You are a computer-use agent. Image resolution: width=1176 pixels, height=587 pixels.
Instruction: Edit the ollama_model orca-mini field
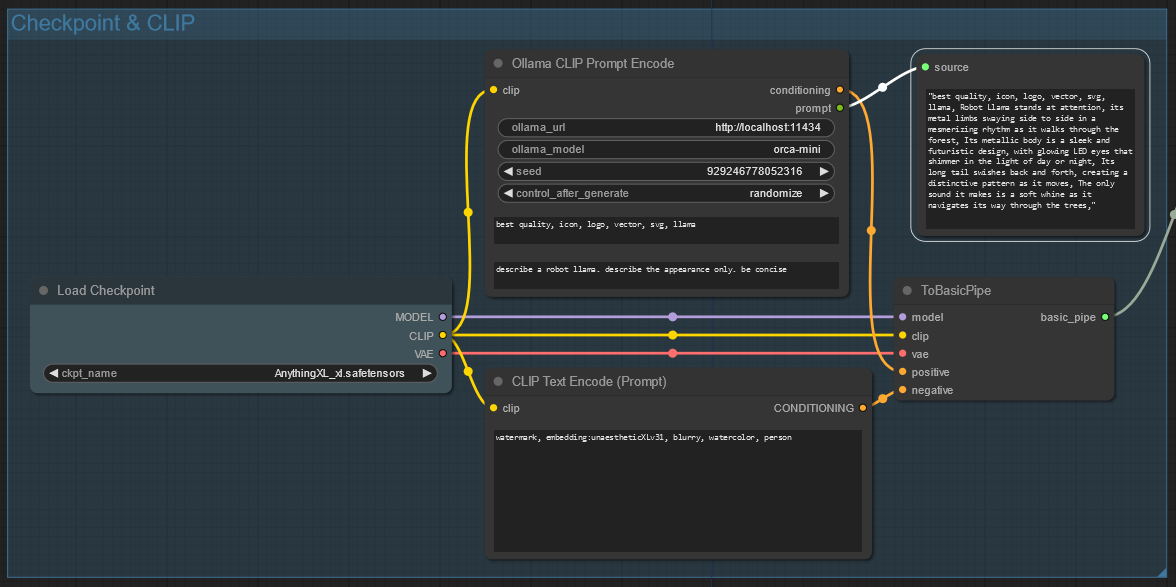point(666,149)
